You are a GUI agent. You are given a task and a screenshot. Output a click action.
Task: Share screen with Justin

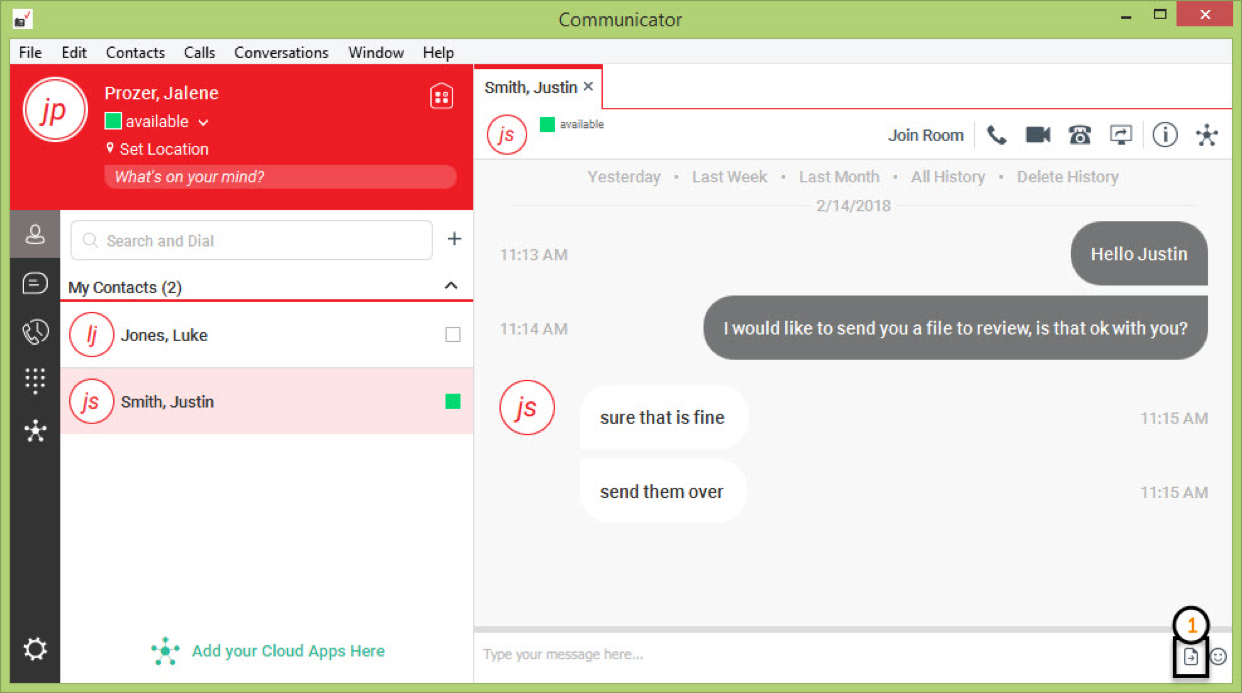(1121, 135)
